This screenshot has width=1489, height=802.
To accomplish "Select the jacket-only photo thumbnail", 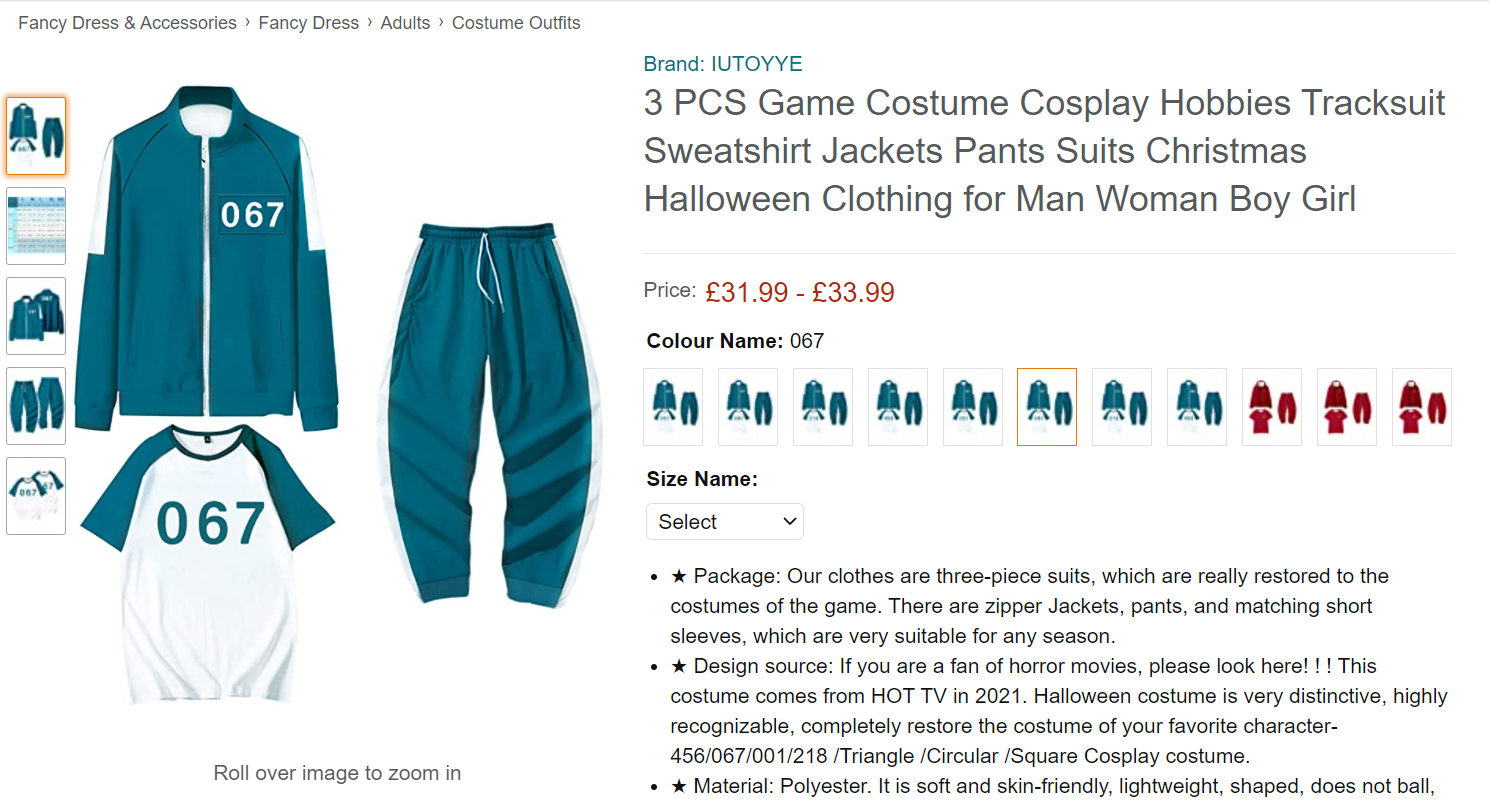I will [x=36, y=316].
